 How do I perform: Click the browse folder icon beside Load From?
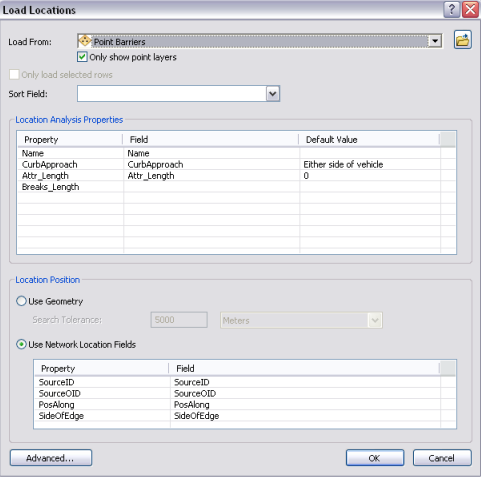click(463, 40)
